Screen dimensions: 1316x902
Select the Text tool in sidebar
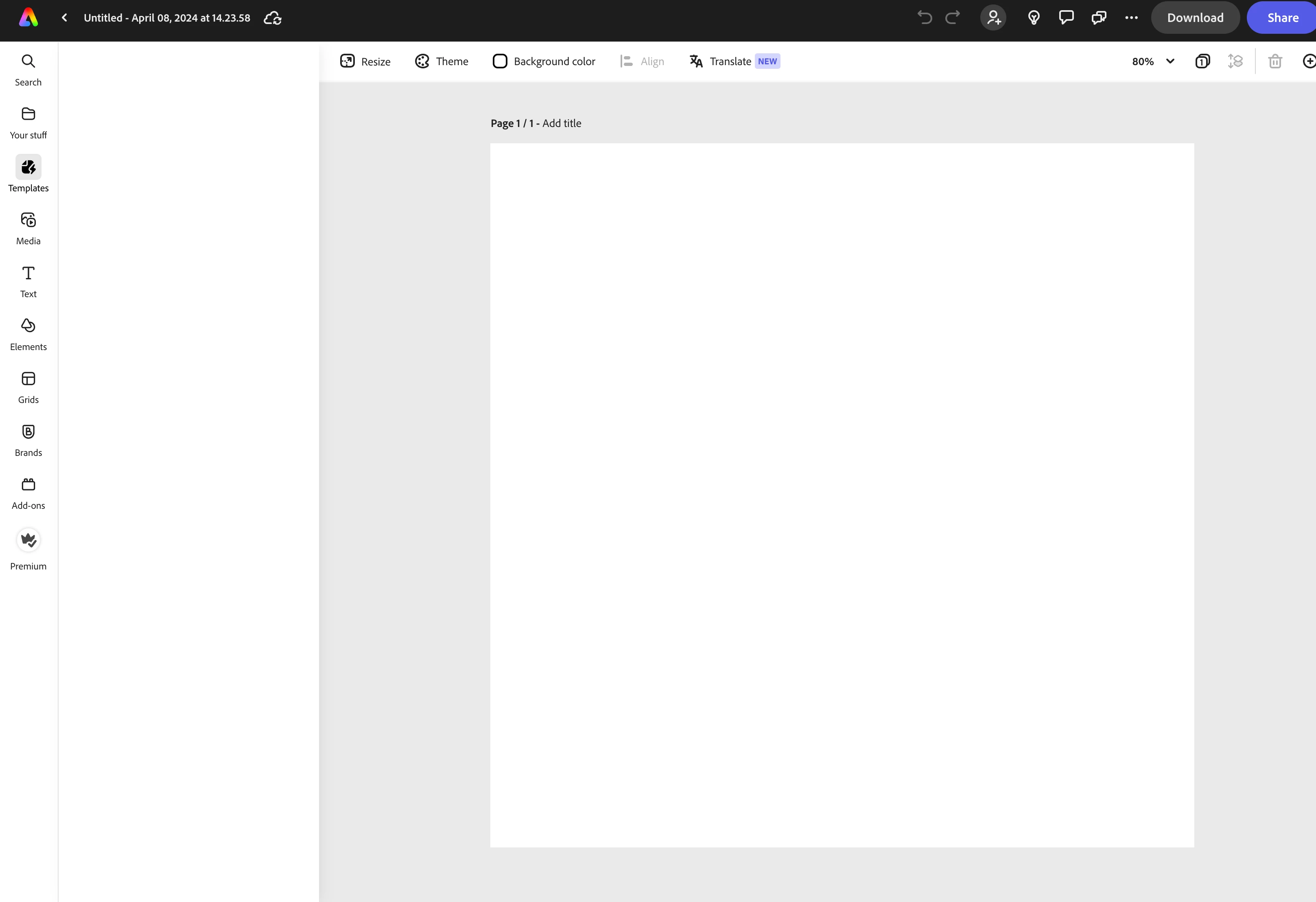(x=28, y=281)
